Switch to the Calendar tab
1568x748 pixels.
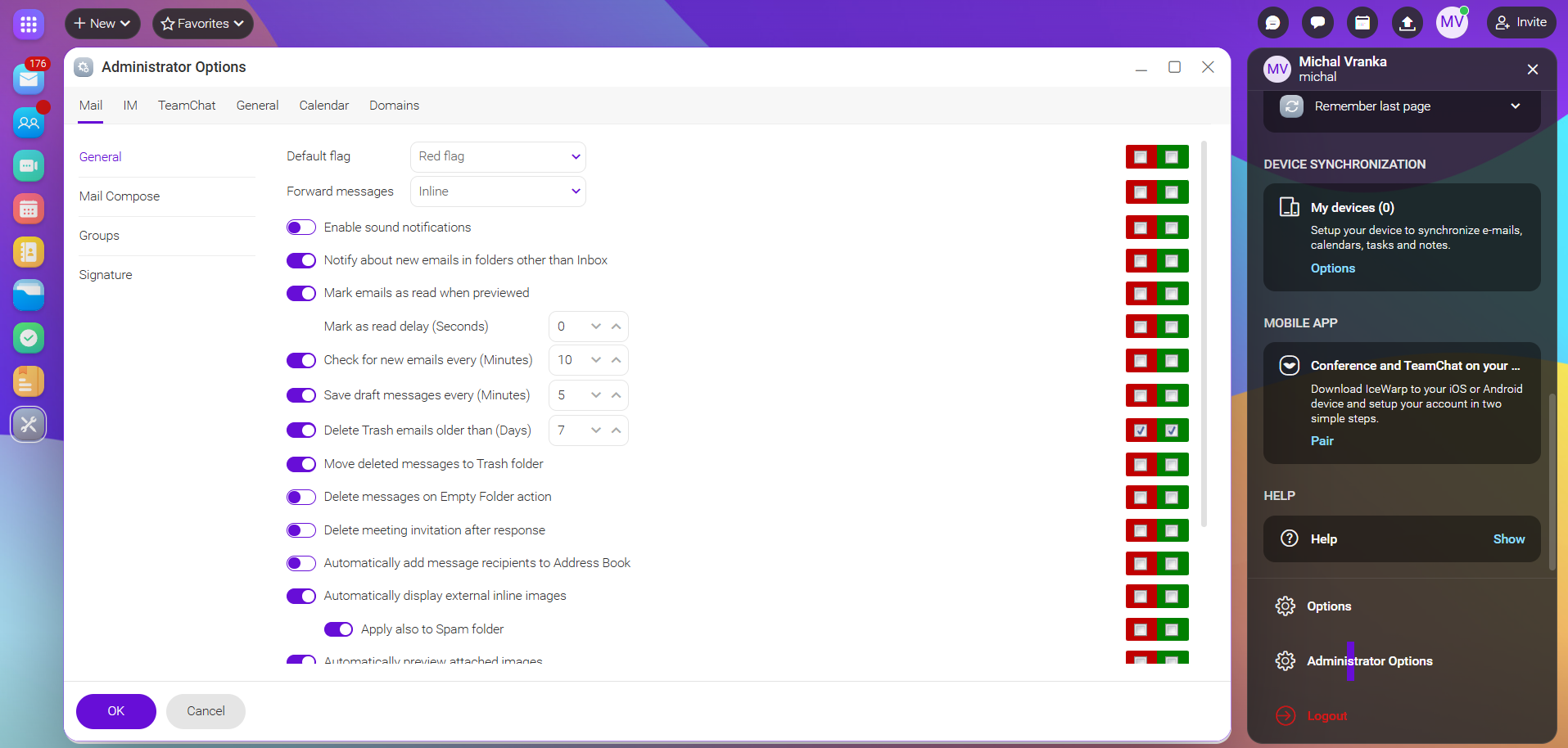pyautogui.click(x=324, y=106)
